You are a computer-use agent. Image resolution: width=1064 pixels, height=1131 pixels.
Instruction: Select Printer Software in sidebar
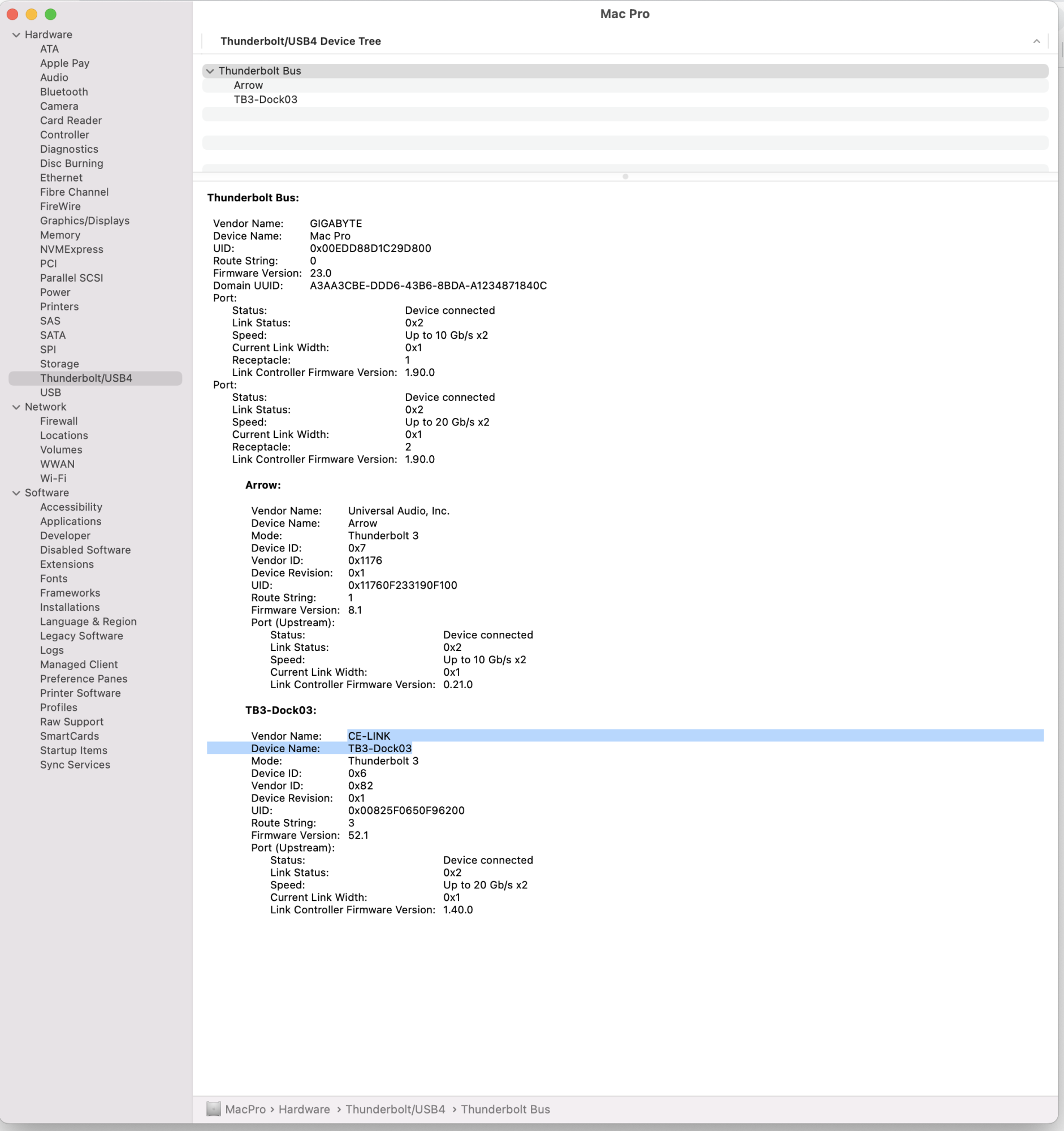80,693
